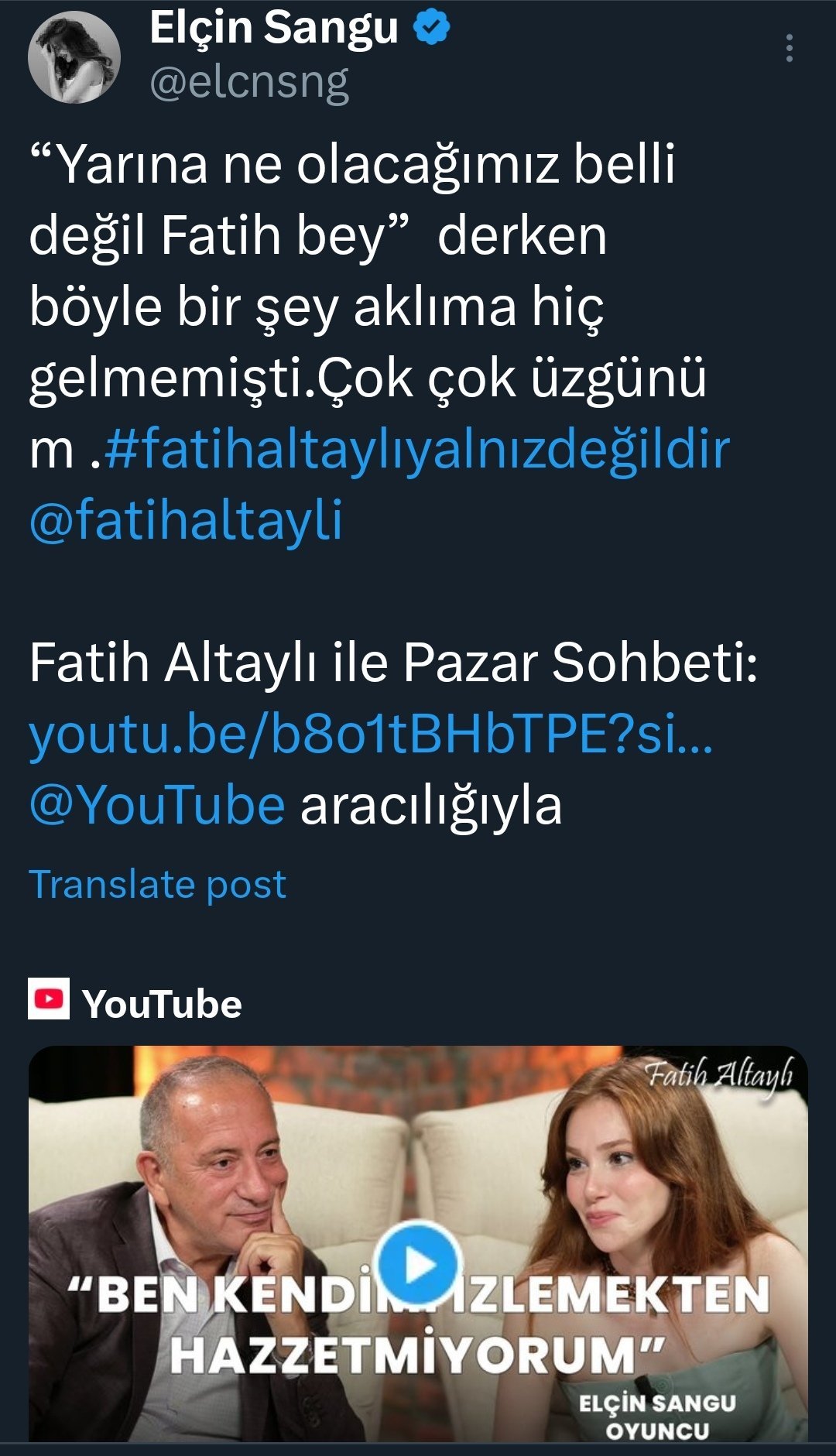Open Elçin Sangu's profile avatar
836x1456 pixels.
(x=74, y=57)
